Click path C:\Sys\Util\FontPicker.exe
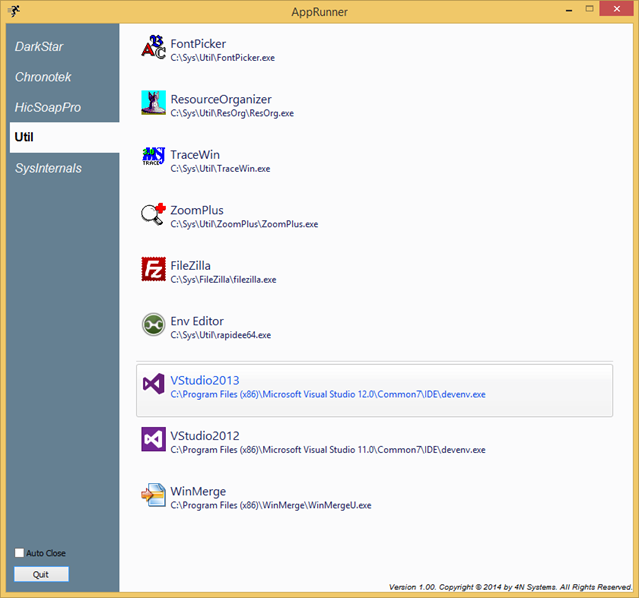Viewport: 639px width, 598px height. (x=223, y=58)
